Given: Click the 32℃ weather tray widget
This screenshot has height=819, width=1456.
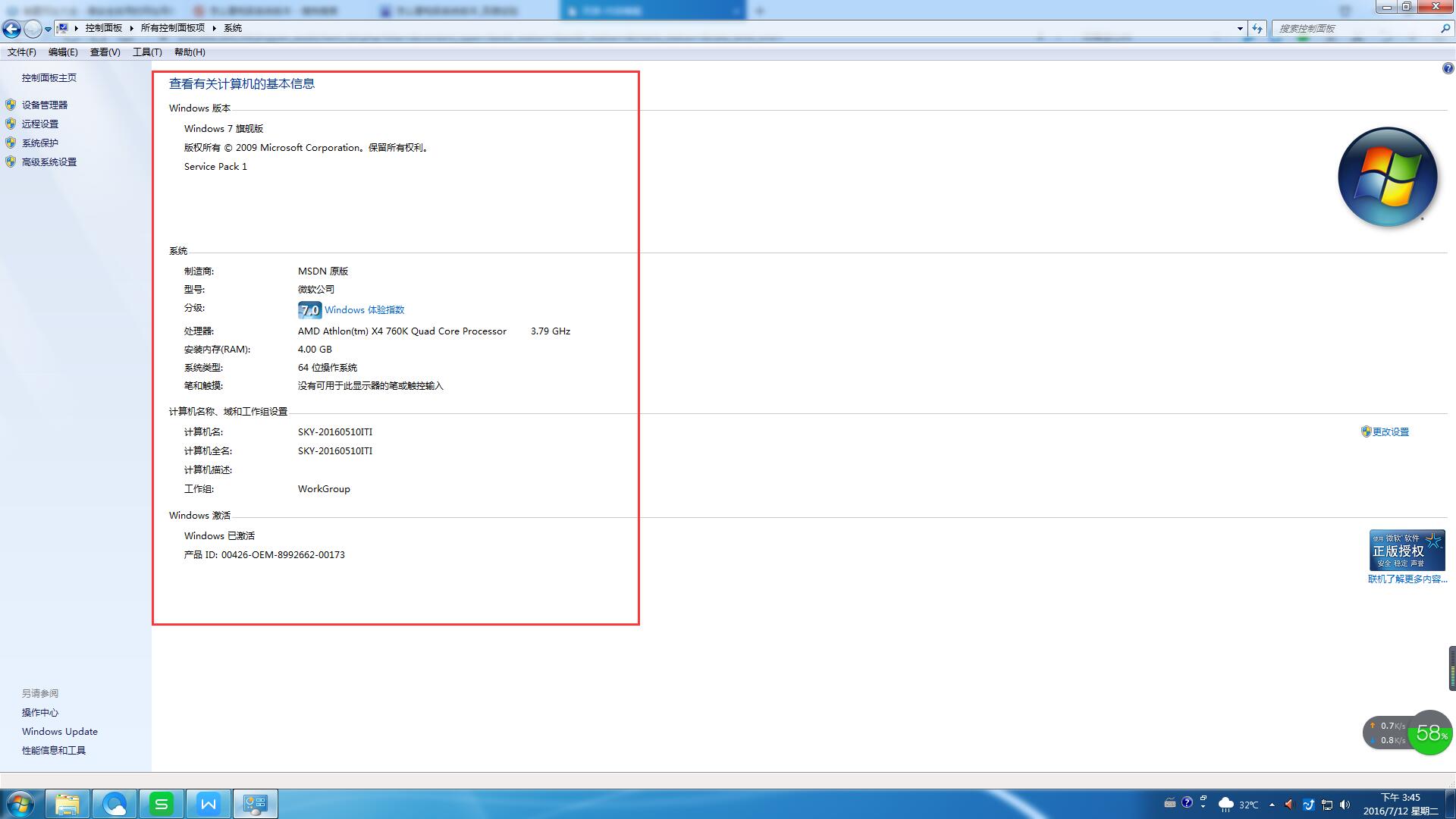Looking at the screenshot, I should [1238, 804].
